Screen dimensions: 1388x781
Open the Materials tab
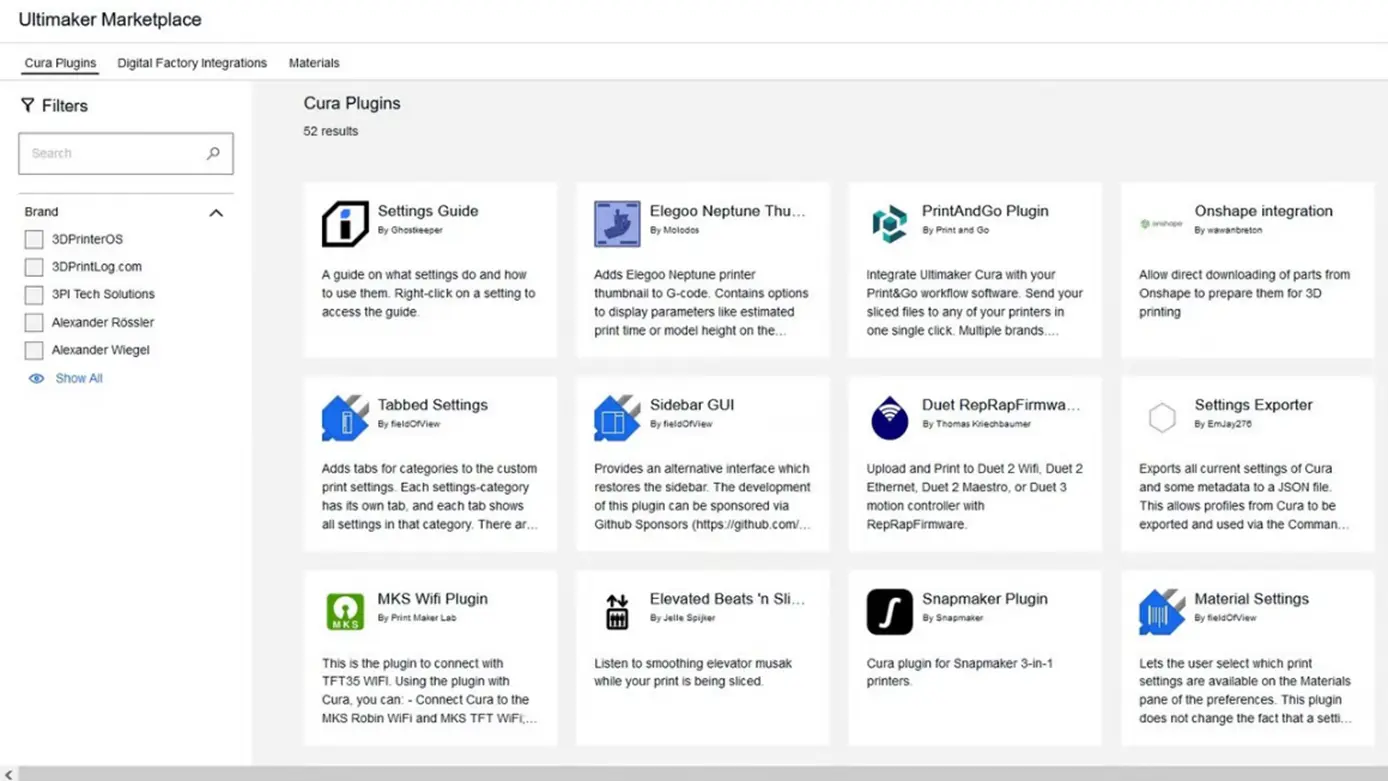pos(314,62)
